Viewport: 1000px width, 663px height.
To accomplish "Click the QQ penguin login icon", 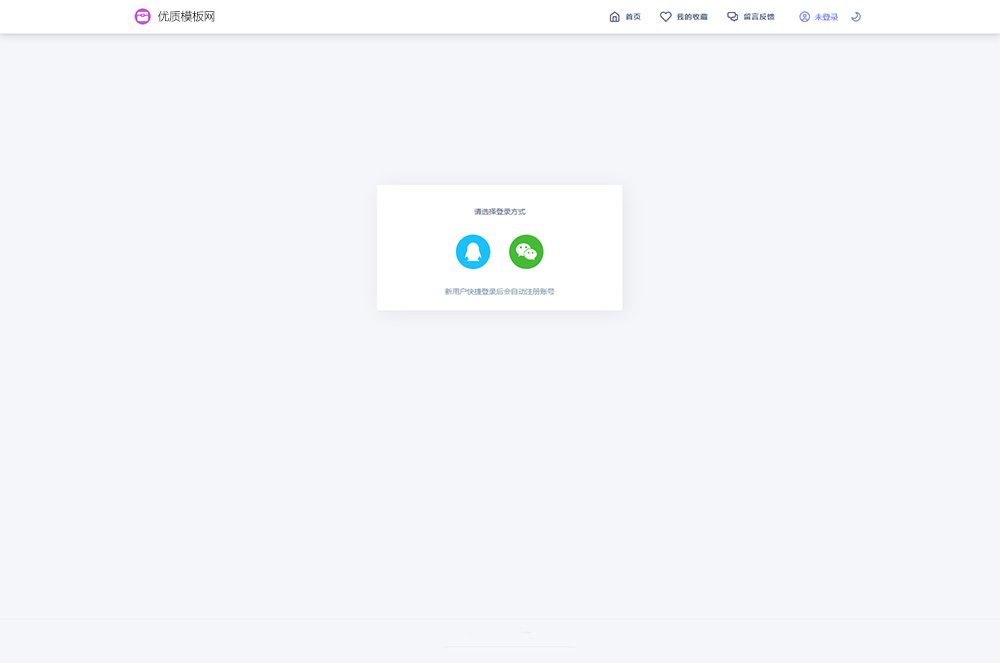I will 473,251.
